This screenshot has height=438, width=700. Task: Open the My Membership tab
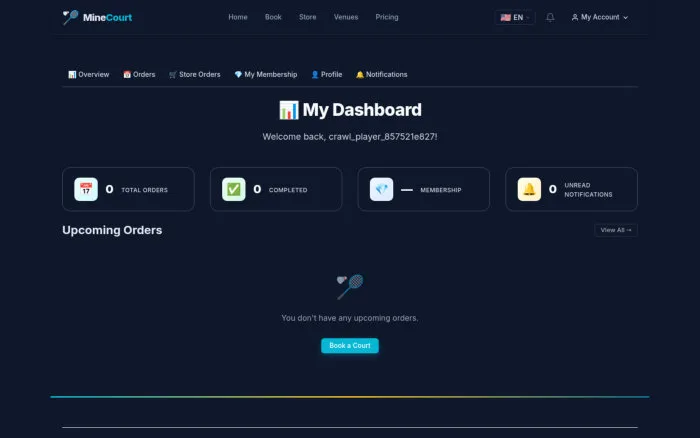(266, 75)
